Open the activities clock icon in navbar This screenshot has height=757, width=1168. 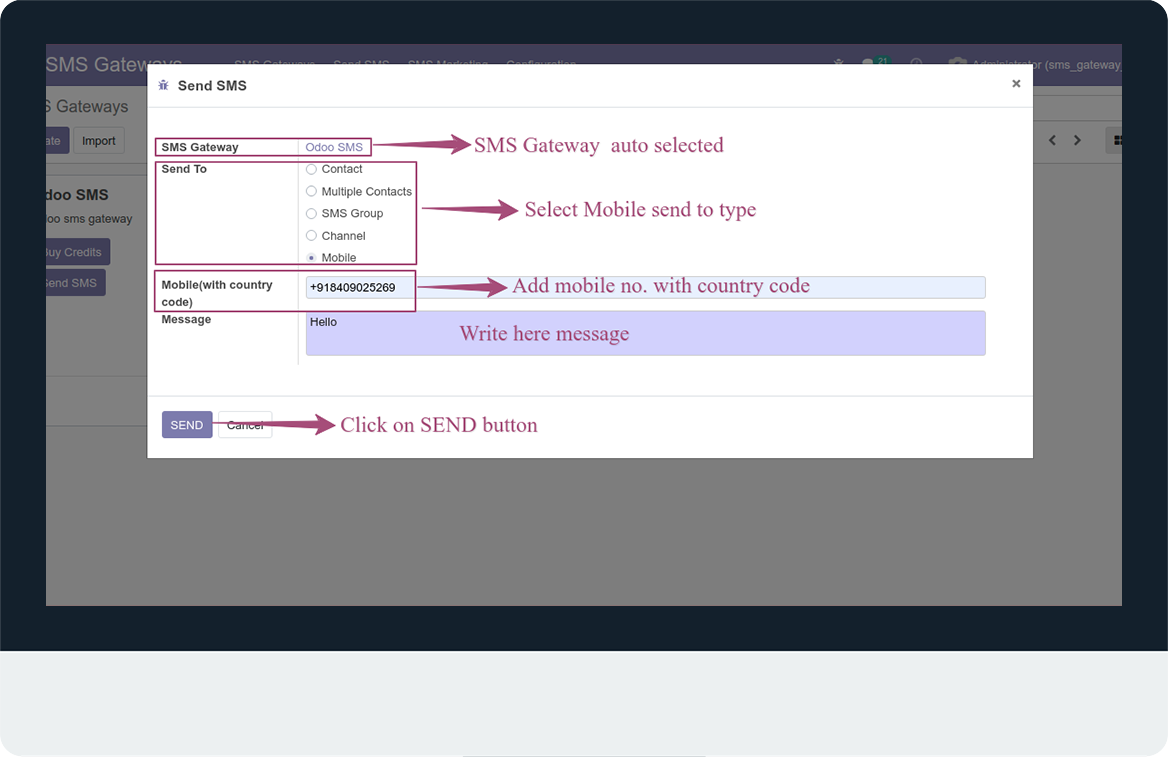click(916, 63)
